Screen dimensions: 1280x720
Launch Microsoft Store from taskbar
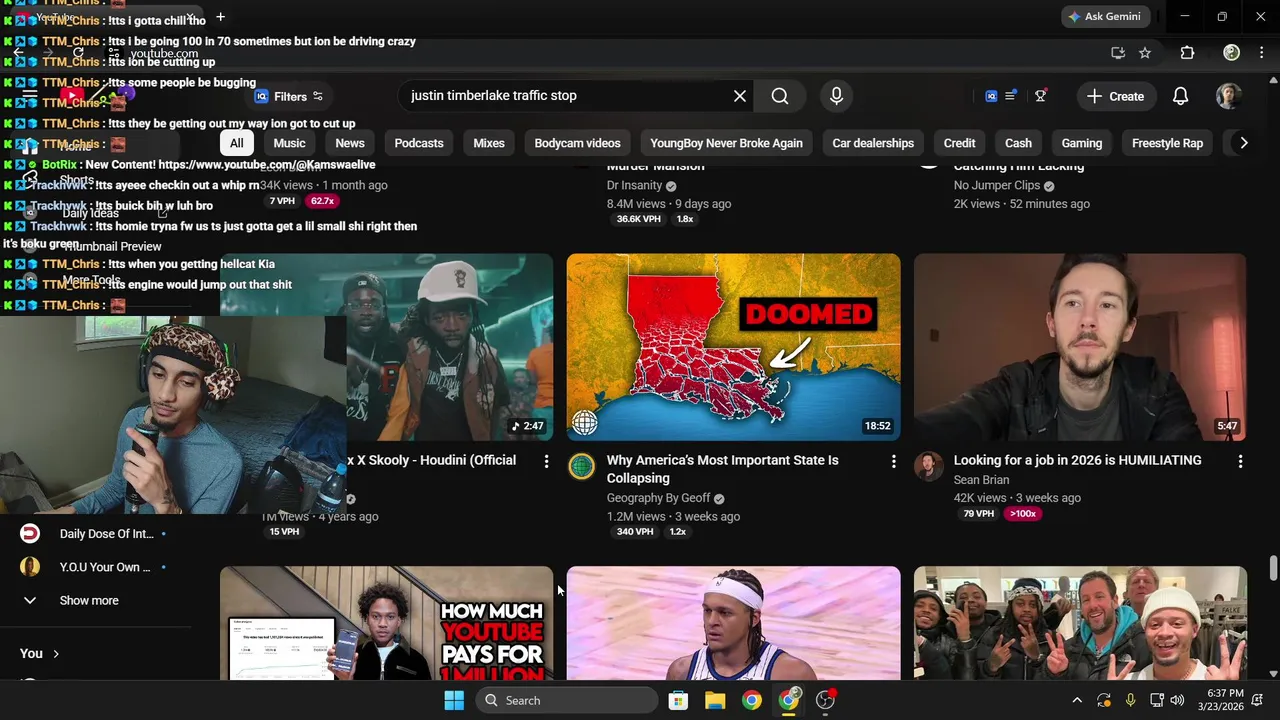pos(678,700)
